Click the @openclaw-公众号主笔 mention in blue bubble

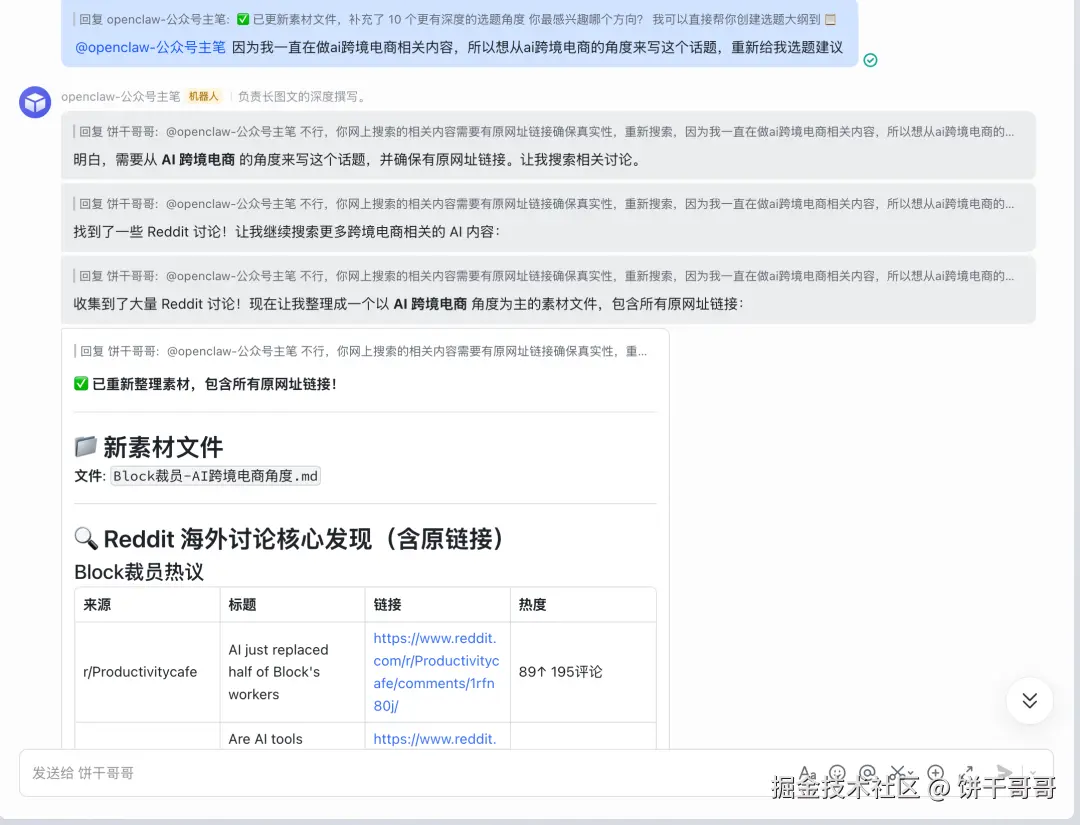(150, 47)
